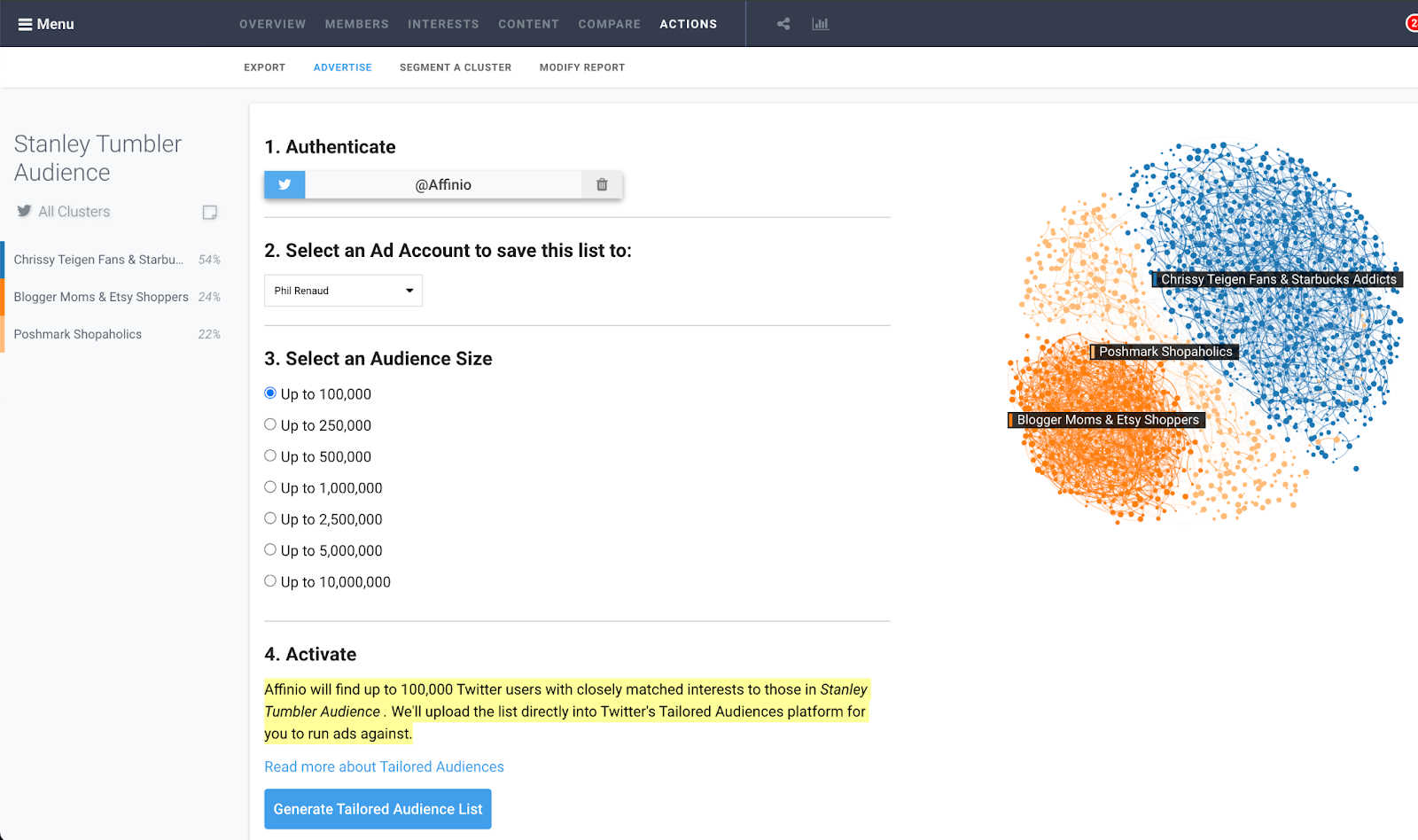Open the Modify Report sub-tab
This screenshot has height=840, width=1418.
582,67
